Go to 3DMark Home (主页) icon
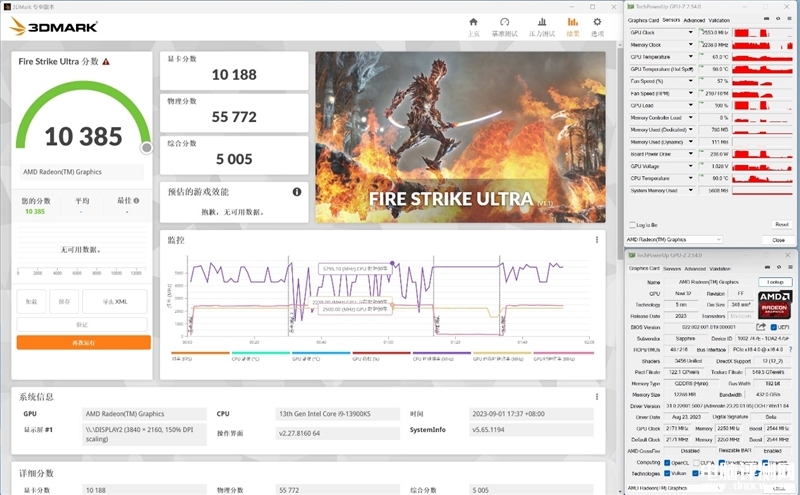This screenshot has width=800, height=495. pyautogui.click(x=473, y=22)
